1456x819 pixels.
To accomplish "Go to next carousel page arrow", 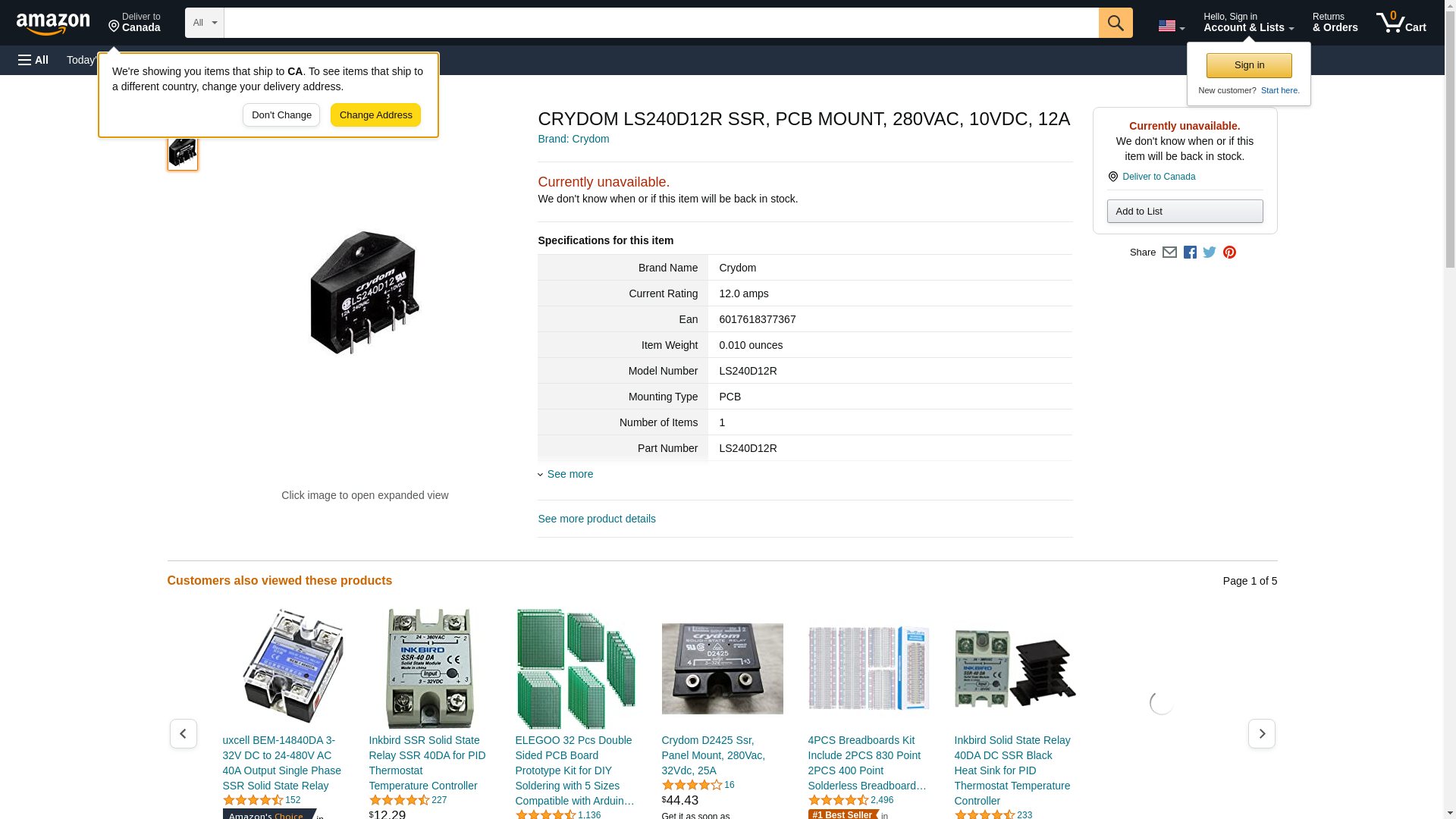I will coord(1261,733).
